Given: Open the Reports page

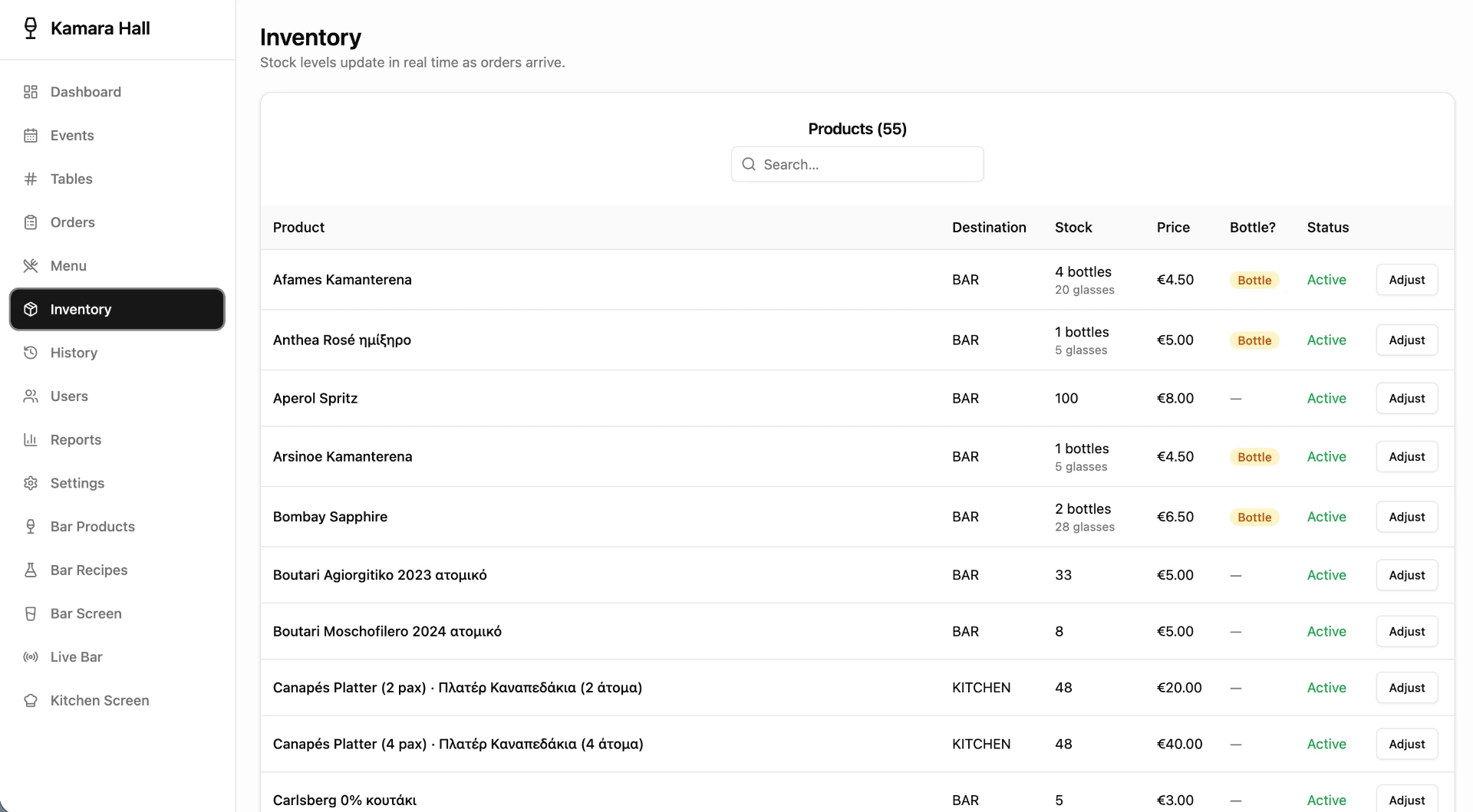Looking at the screenshot, I should (x=117, y=439).
